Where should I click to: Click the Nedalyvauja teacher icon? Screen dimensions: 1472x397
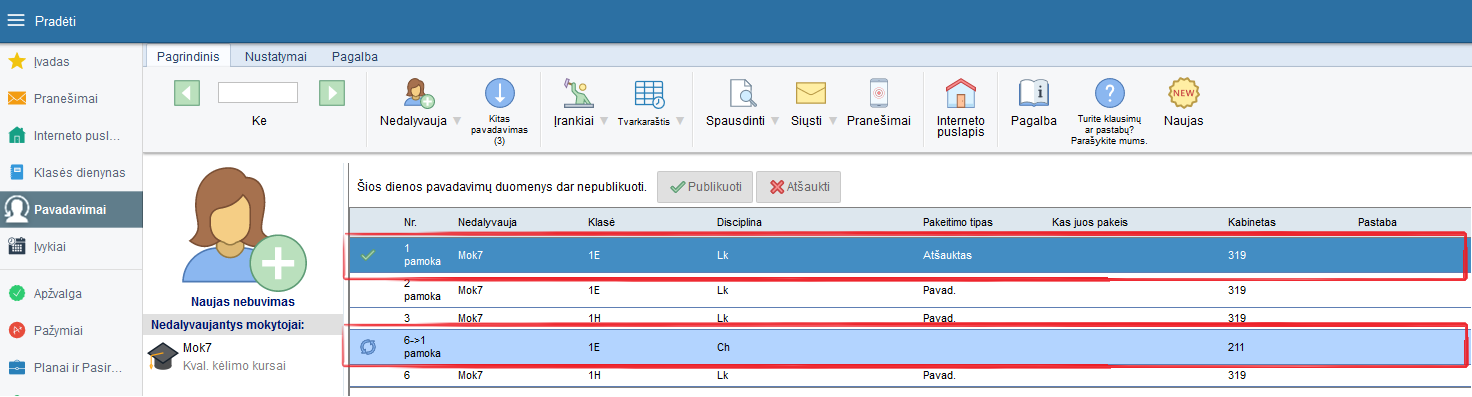[x=419, y=94]
